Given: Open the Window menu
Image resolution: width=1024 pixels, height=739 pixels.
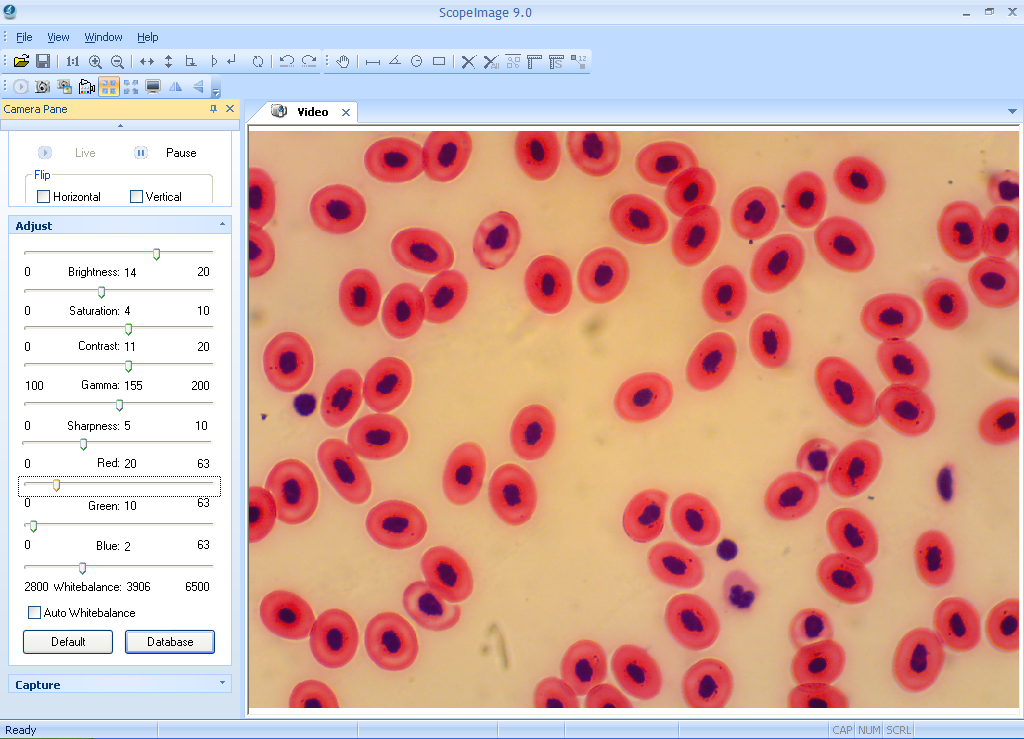Looking at the screenshot, I should click(103, 37).
